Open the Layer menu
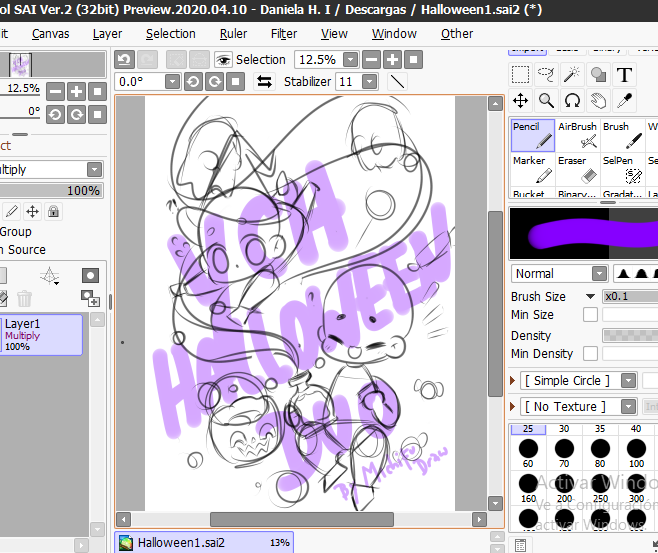 pyautogui.click(x=107, y=34)
